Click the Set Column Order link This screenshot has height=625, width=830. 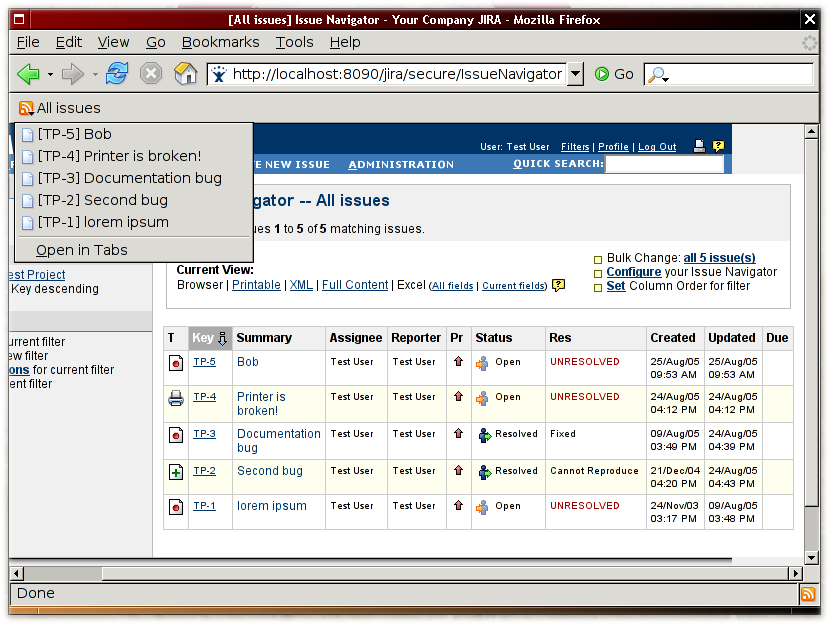pos(616,286)
